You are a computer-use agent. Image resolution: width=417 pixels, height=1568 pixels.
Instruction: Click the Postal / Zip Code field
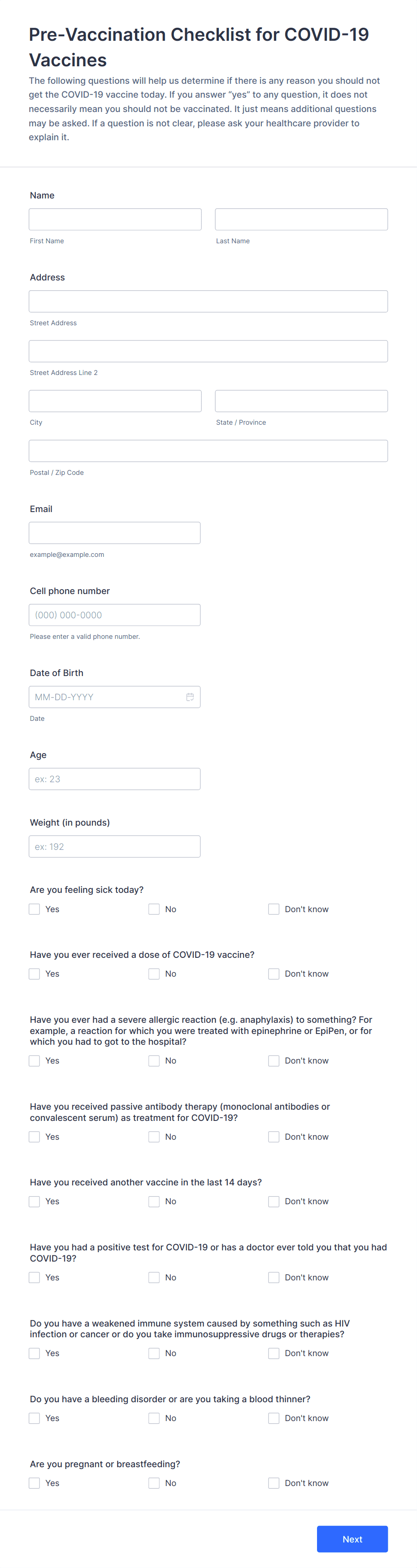tap(208, 450)
